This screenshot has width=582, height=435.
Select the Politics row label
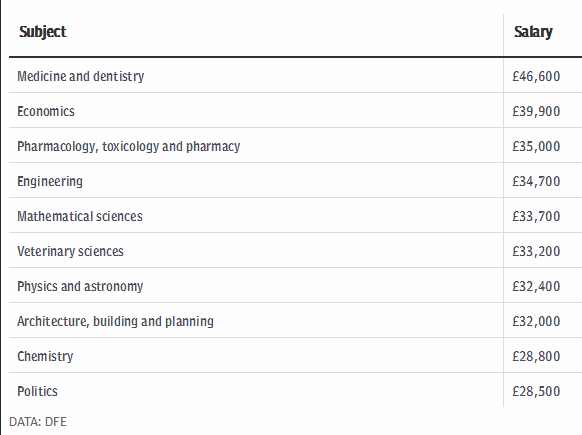coord(37,391)
